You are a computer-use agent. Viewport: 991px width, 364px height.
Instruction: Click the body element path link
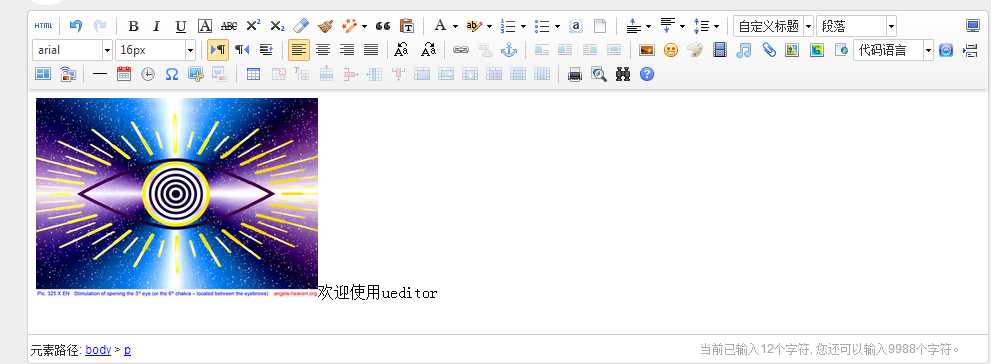click(x=98, y=349)
